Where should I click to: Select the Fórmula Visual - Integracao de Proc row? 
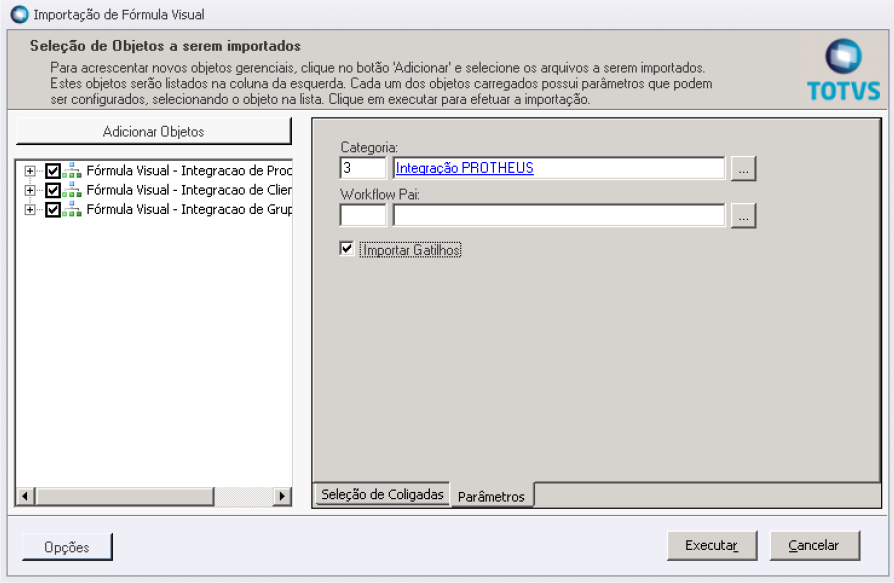pos(189,170)
